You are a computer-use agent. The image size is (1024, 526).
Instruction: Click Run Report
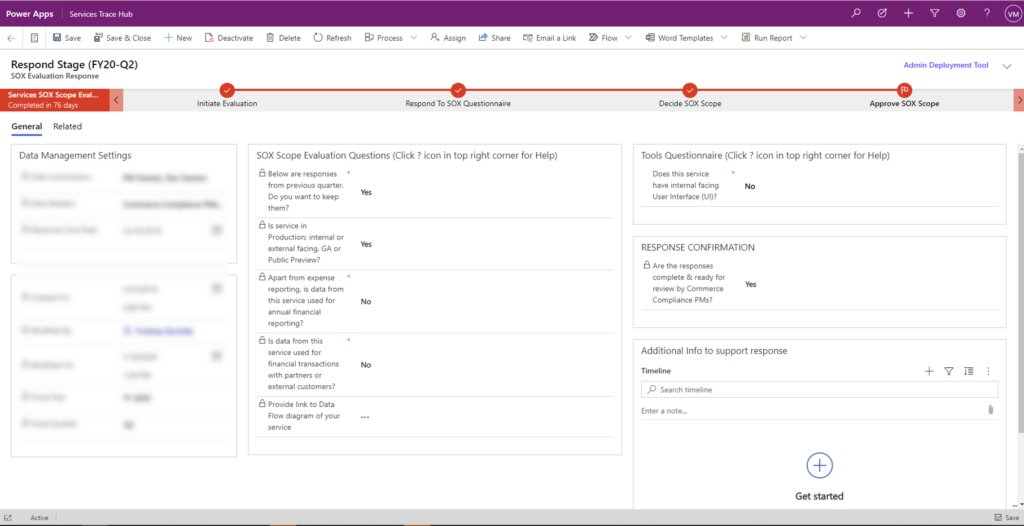click(x=767, y=38)
